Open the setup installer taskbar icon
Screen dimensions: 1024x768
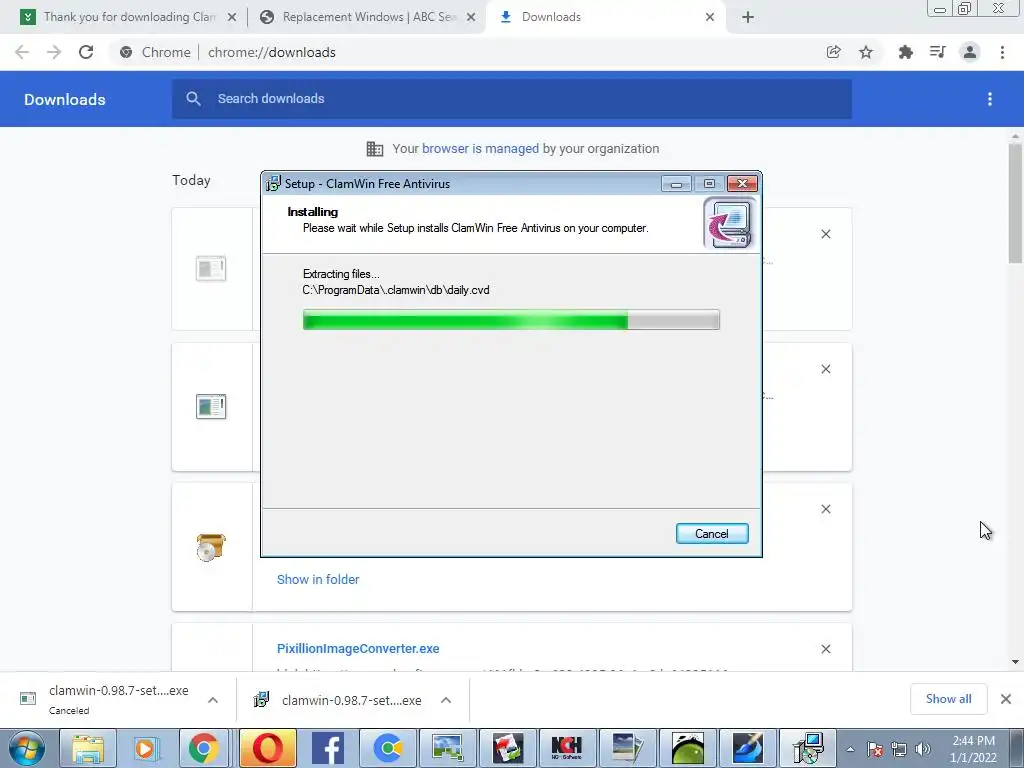point(808,748)
